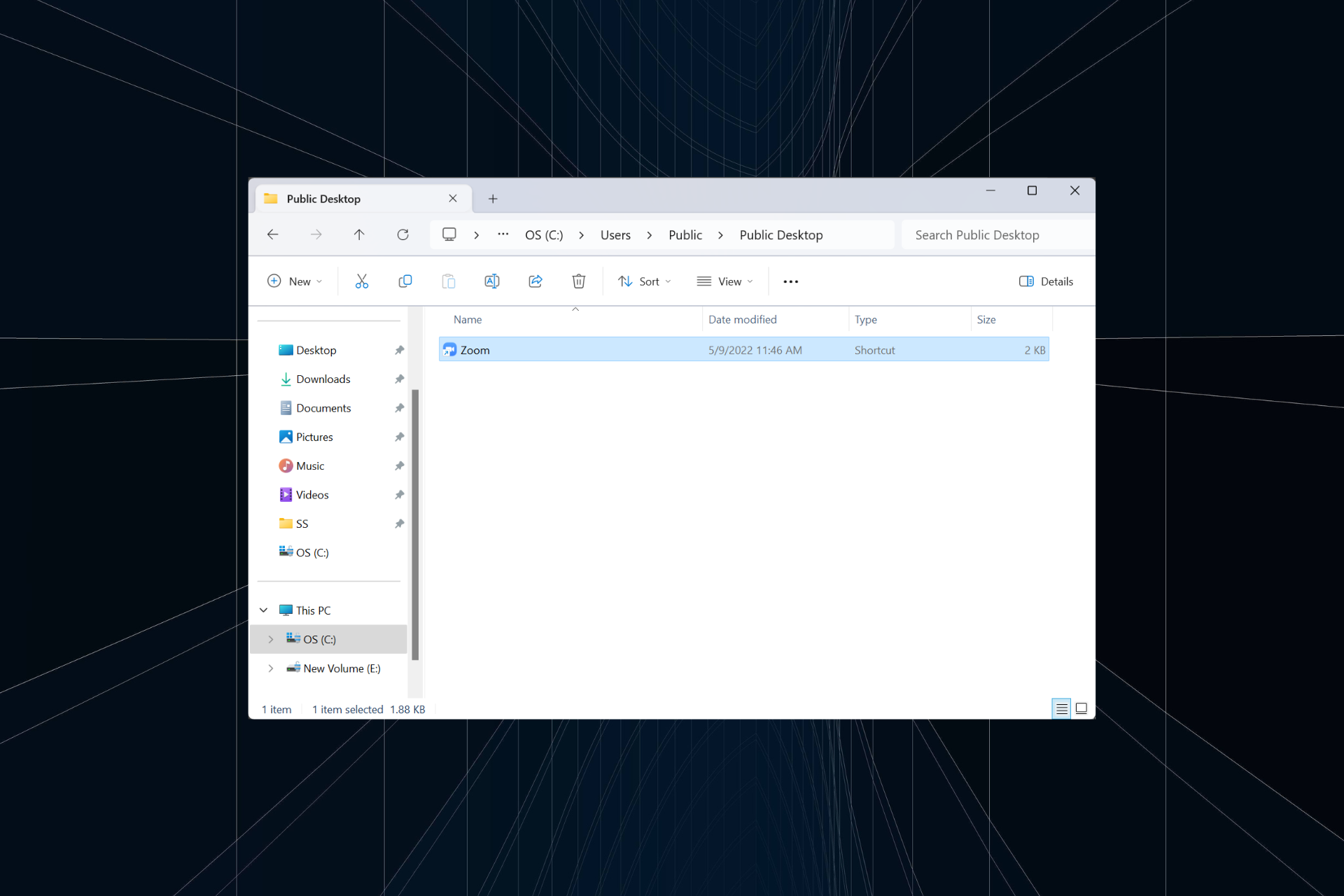Close the Public Desktop tab
Screen dimensions: 1344x896
tap(453, 199)
